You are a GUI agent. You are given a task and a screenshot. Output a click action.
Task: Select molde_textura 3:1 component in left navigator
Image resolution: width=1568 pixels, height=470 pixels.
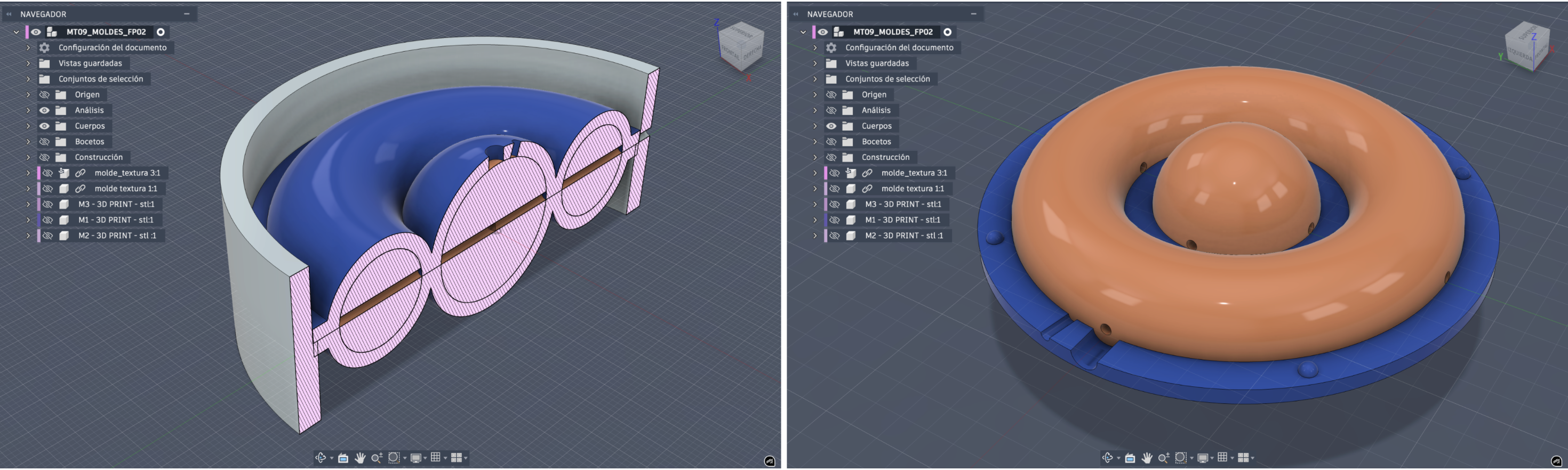click(x=126, y=173)
